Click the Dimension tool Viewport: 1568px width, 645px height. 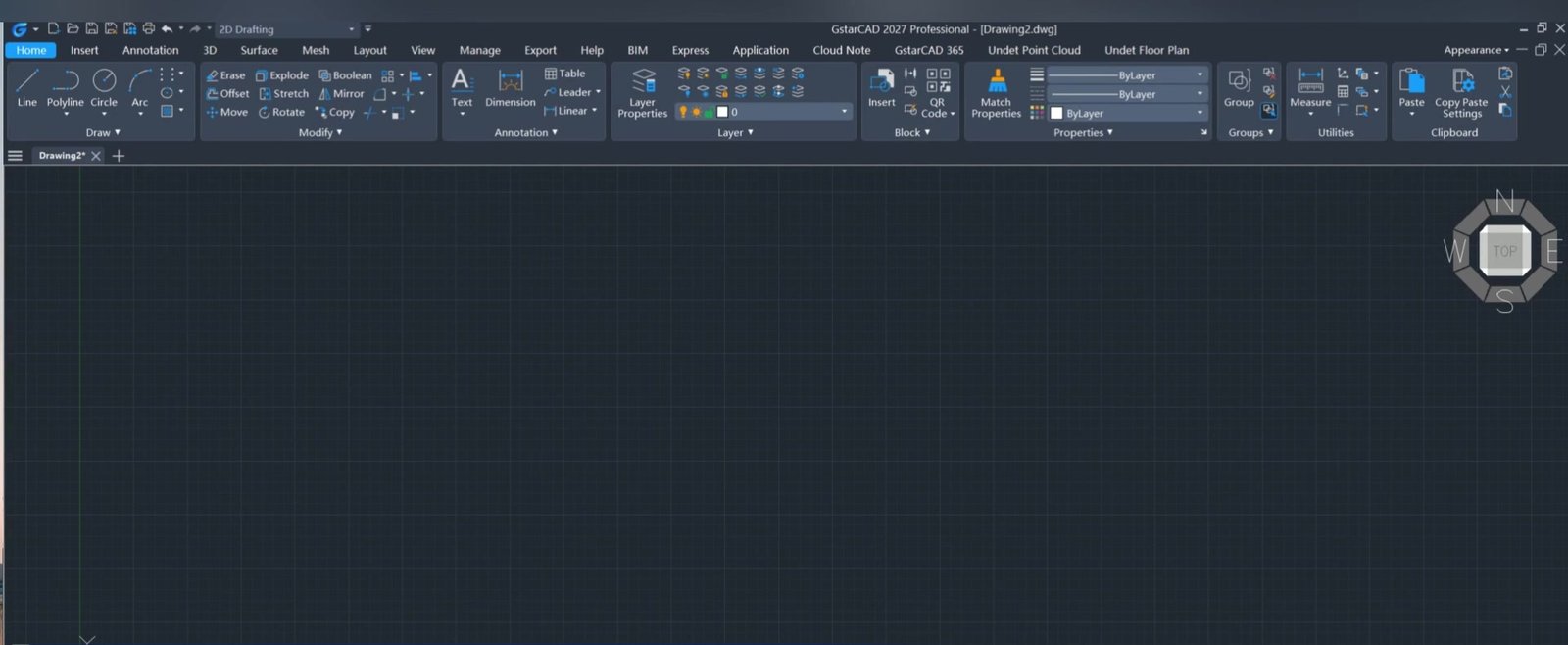click(511, 89)
